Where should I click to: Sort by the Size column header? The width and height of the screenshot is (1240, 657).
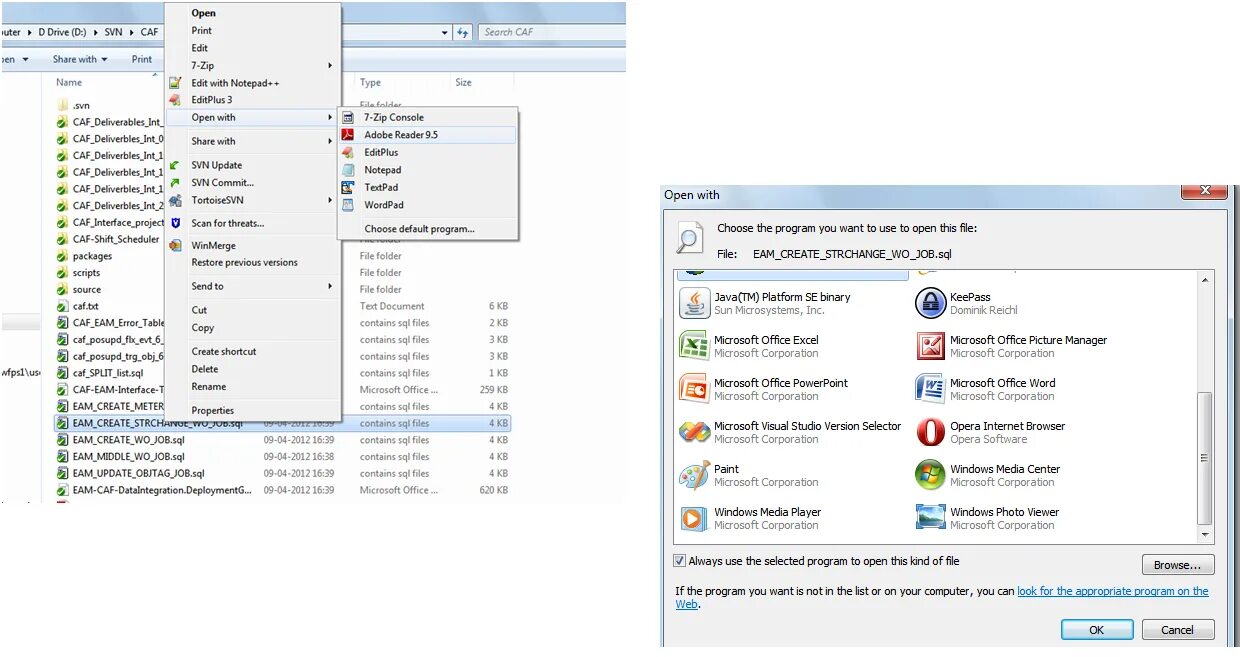pos(464,83)
